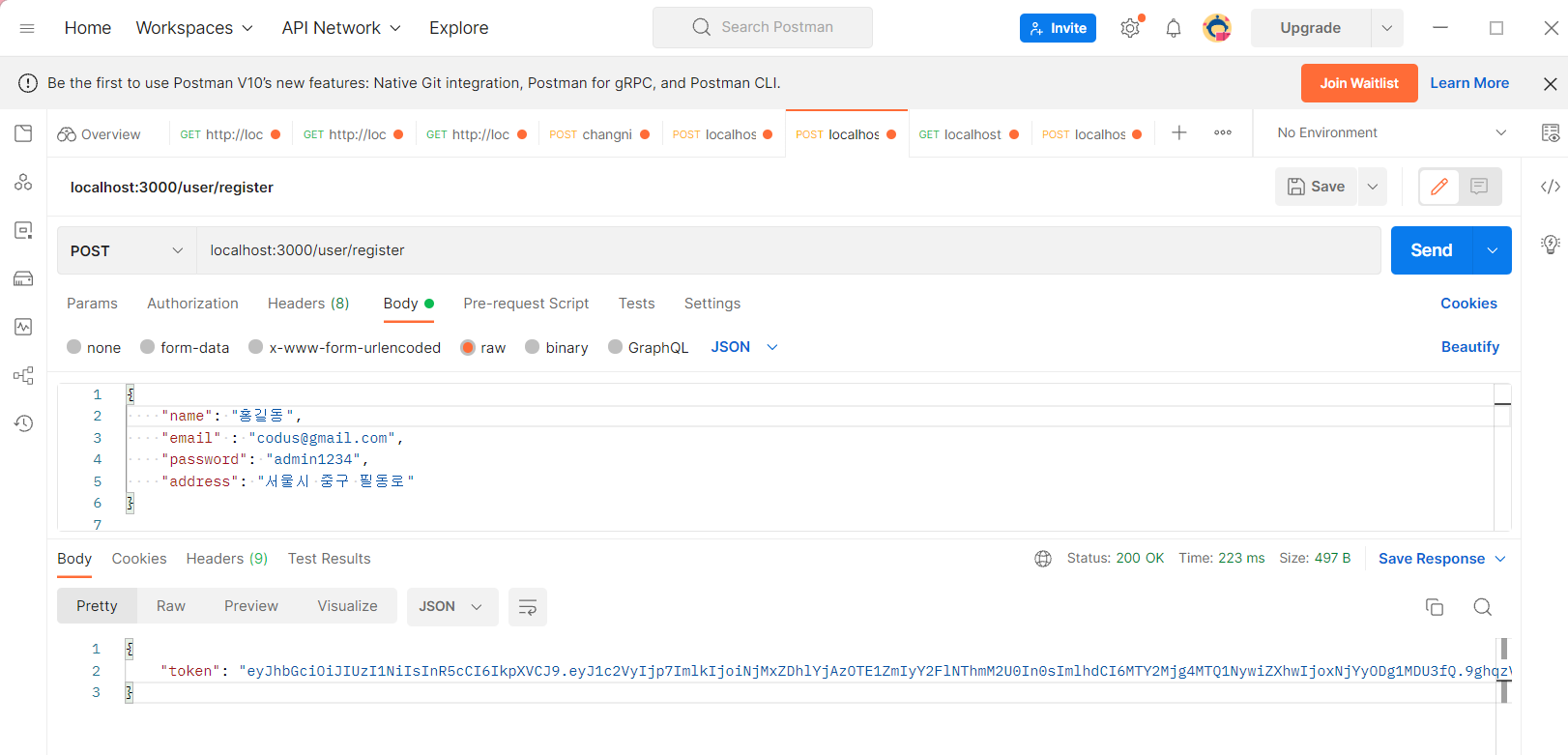Select the binary body type
This screenshot has width=1568, height=755.
533,347
